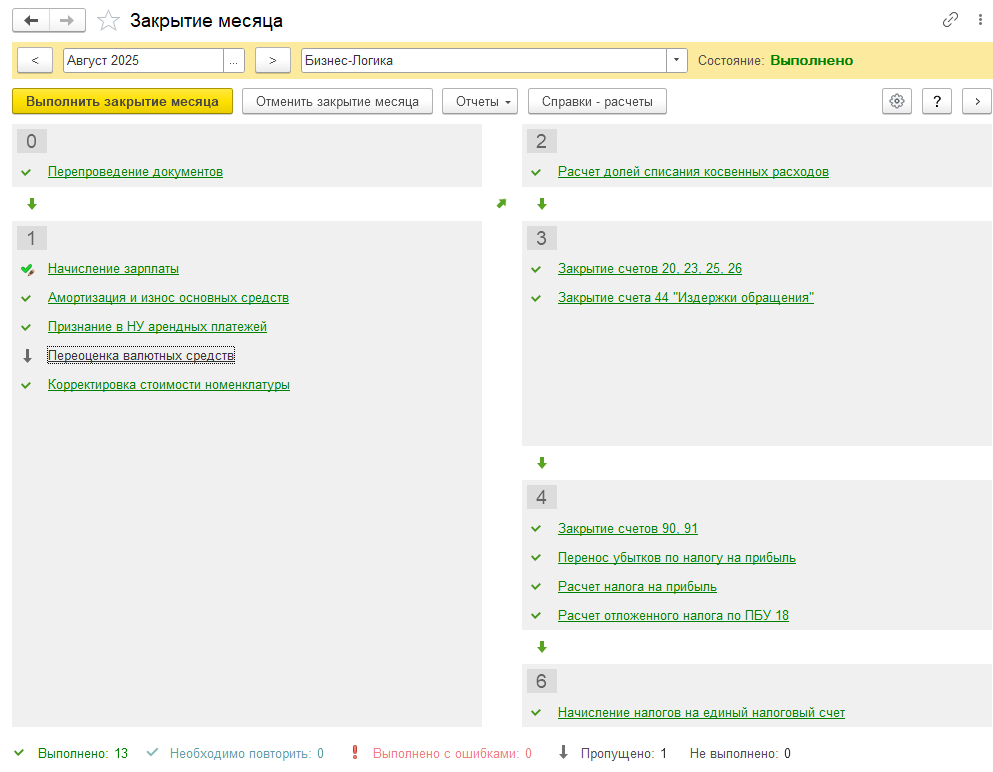Open help with the question mark button

click(x=937, y=101)
